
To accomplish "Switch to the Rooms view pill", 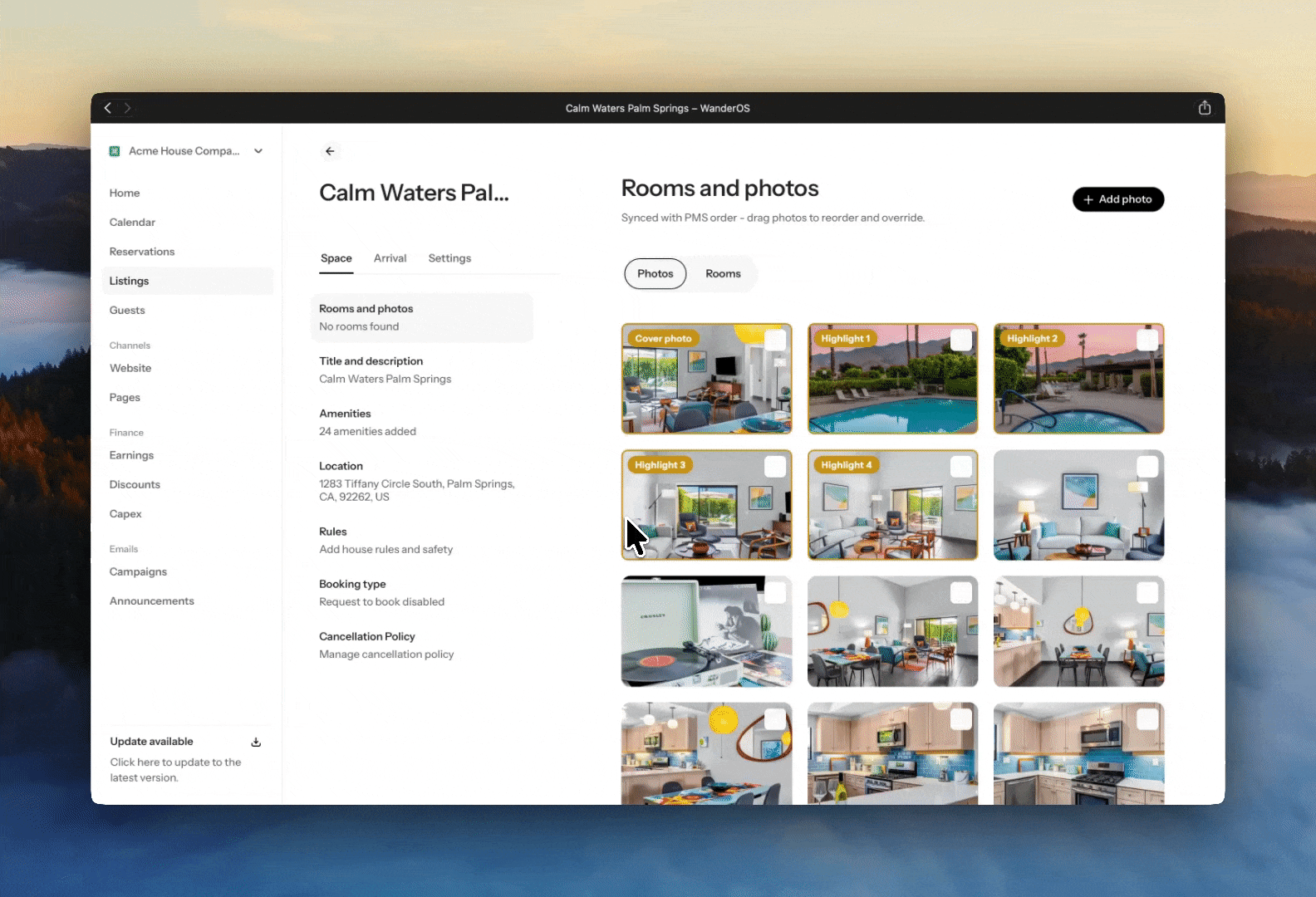I will pos(723,274).
